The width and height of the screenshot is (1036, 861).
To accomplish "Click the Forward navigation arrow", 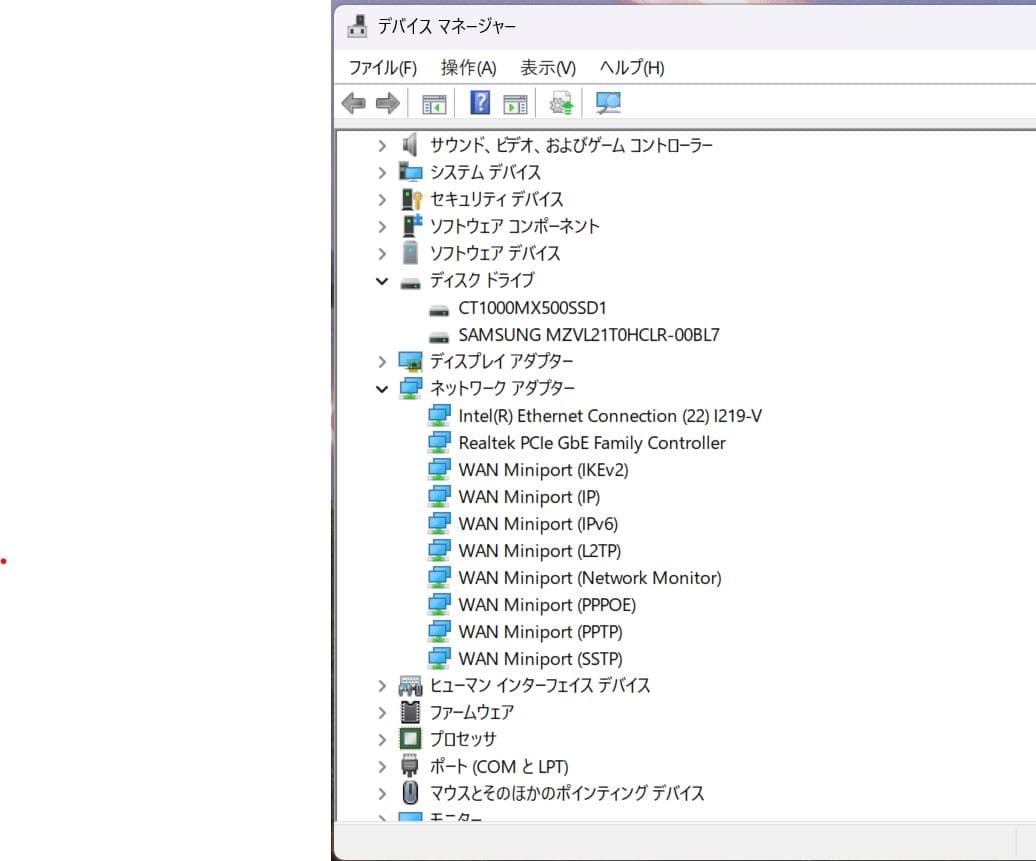I will point(388,102).
